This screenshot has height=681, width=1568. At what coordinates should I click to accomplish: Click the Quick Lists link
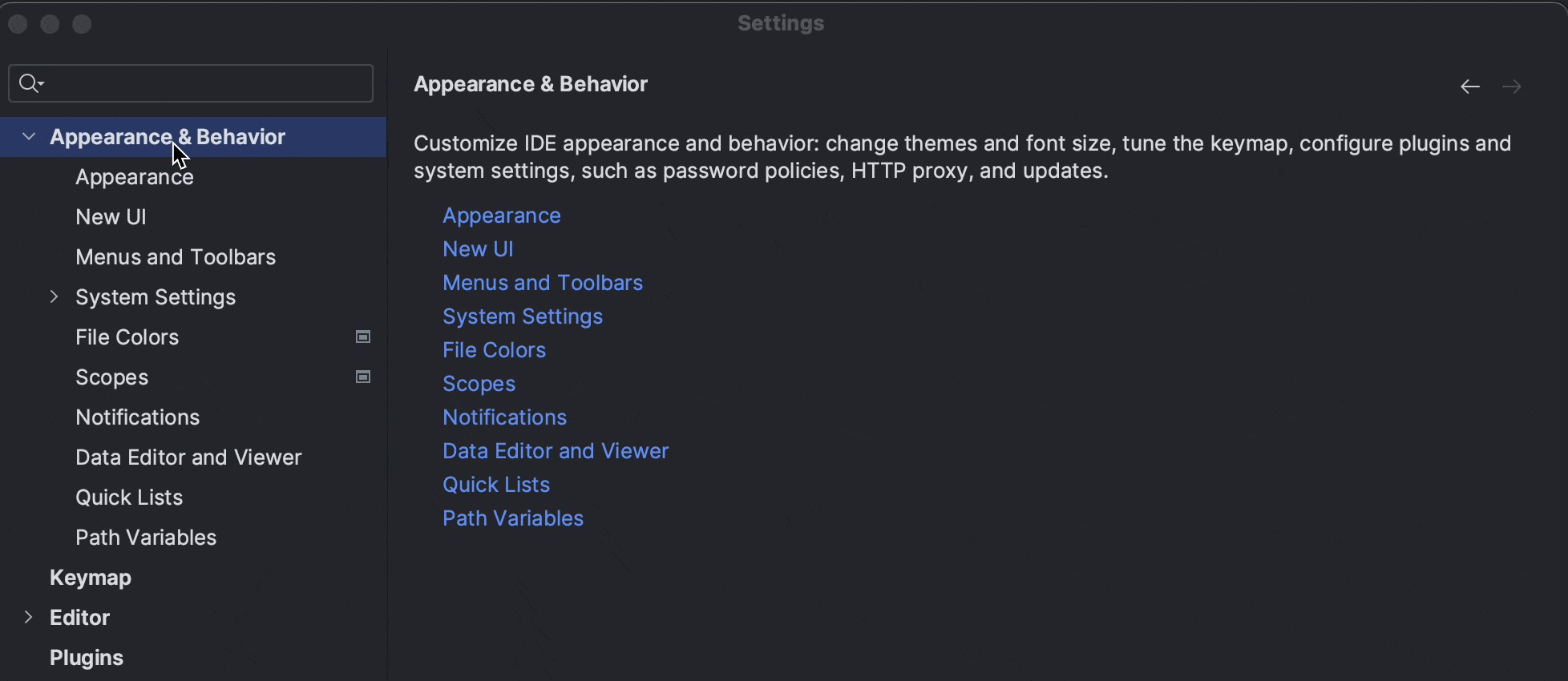(x=495, y=485)
